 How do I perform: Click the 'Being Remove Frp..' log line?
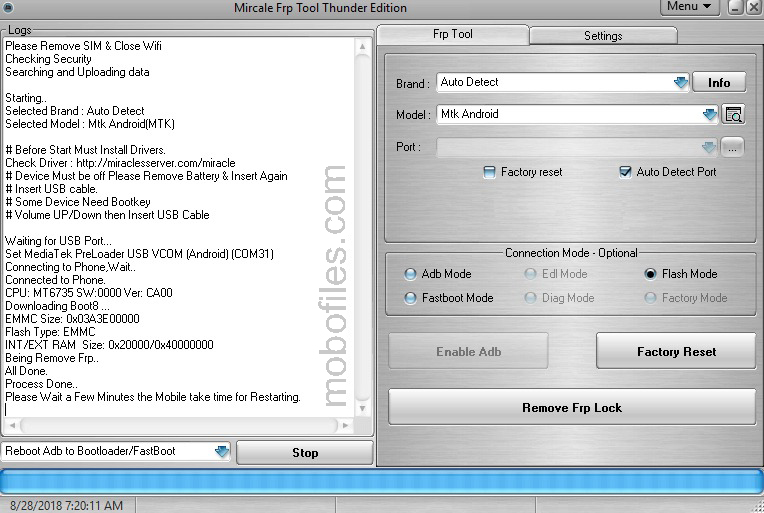[x=52, y=358]
